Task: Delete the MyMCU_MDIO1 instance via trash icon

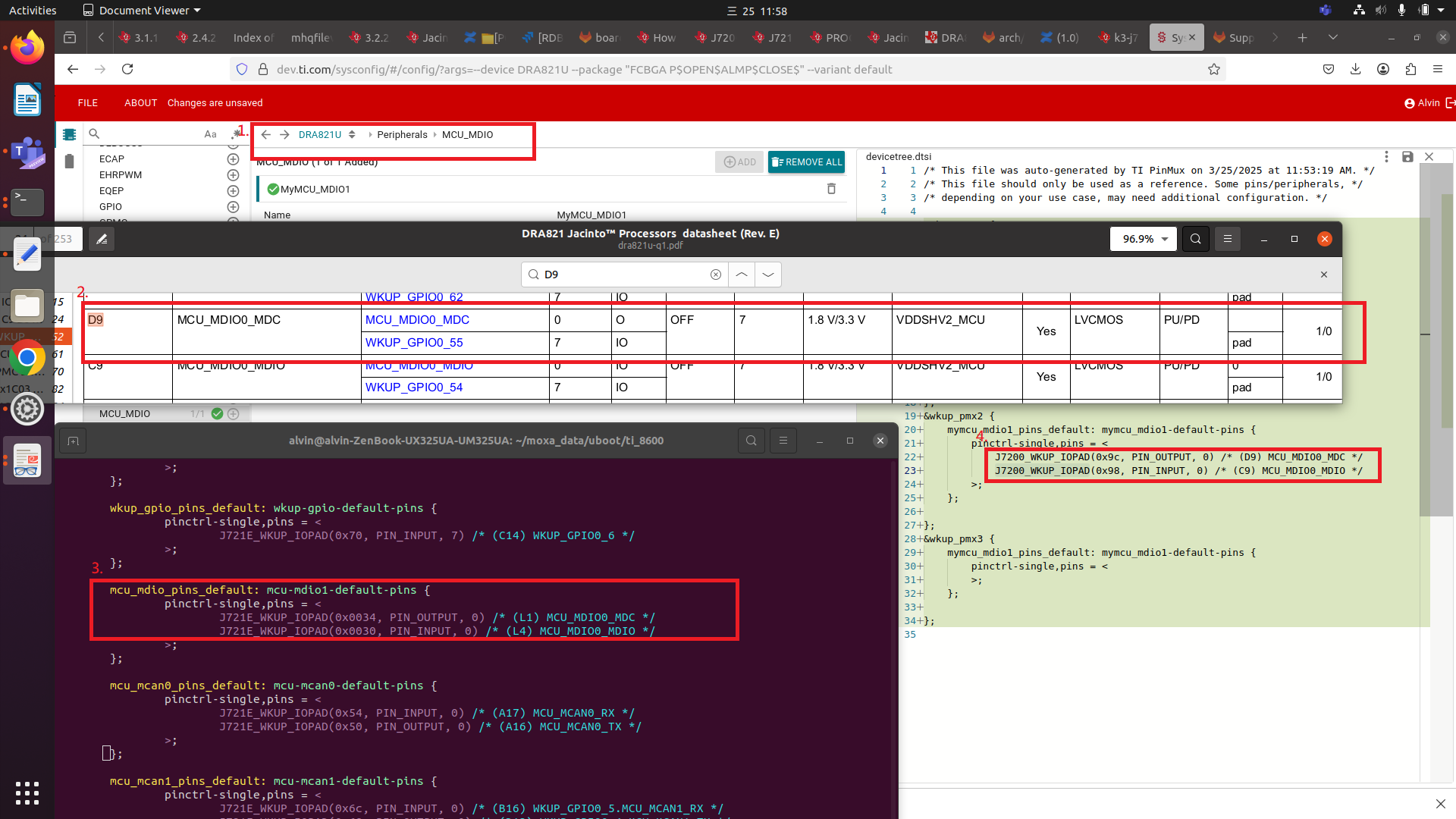Action: (x=831, y=189)
